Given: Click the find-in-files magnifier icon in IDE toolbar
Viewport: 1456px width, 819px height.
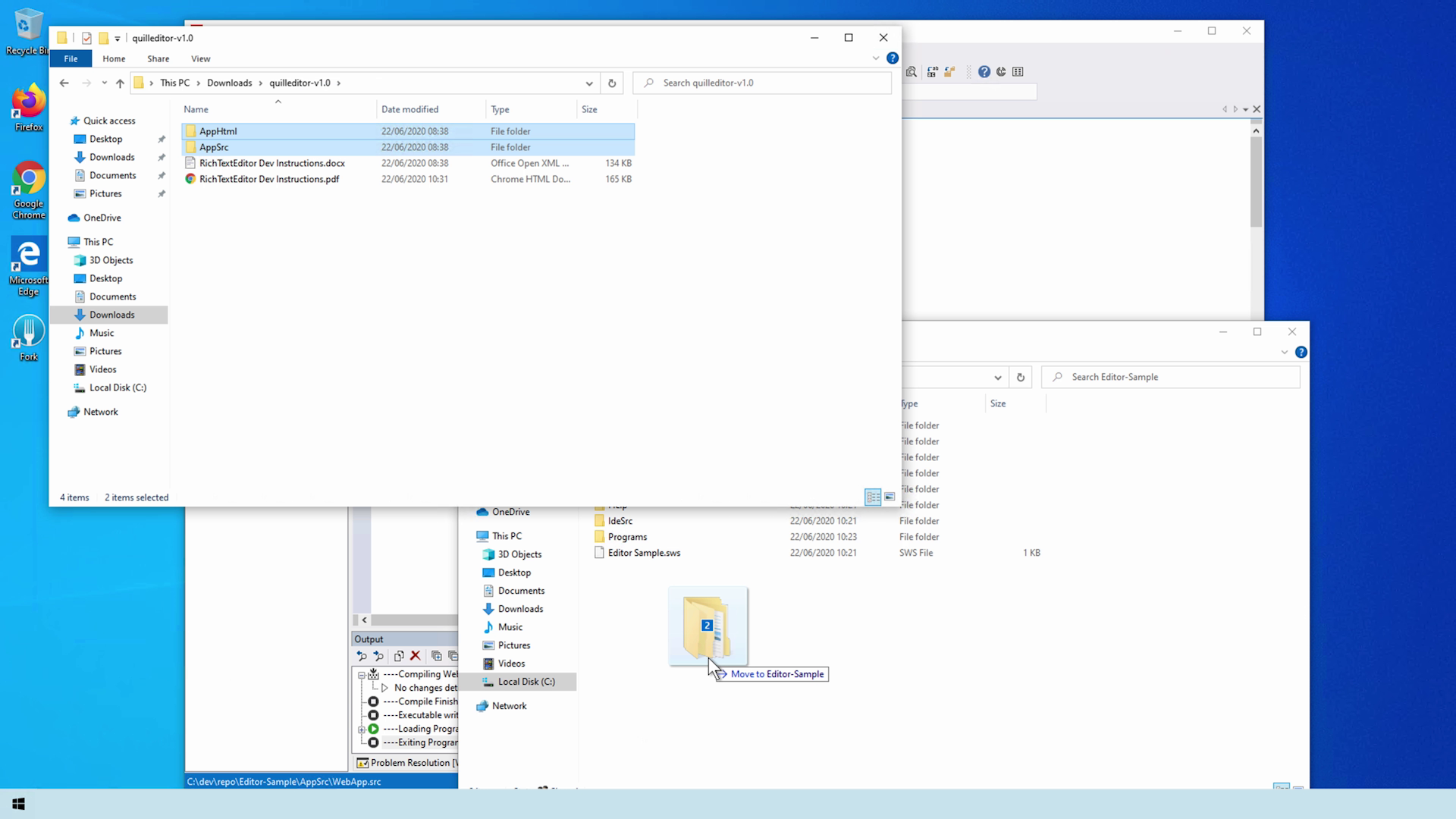Looking at the screenshot, I should [x=912, y=71].
